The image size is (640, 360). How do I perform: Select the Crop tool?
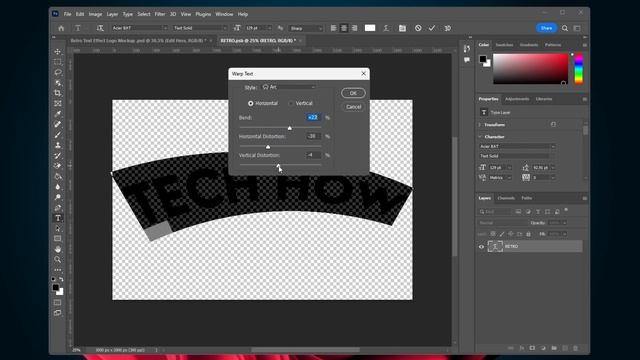(58, 93)
